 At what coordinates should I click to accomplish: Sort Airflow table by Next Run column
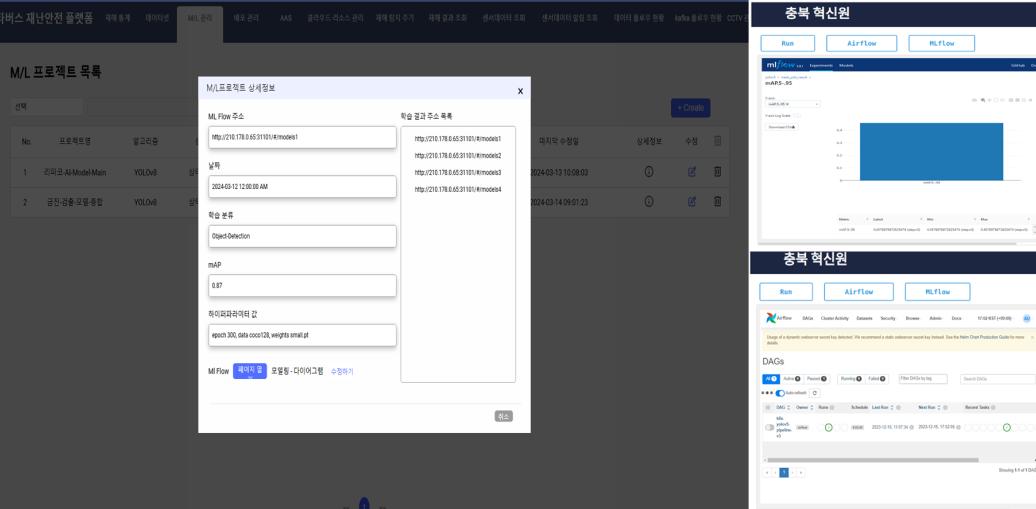(x=929, y=407)
